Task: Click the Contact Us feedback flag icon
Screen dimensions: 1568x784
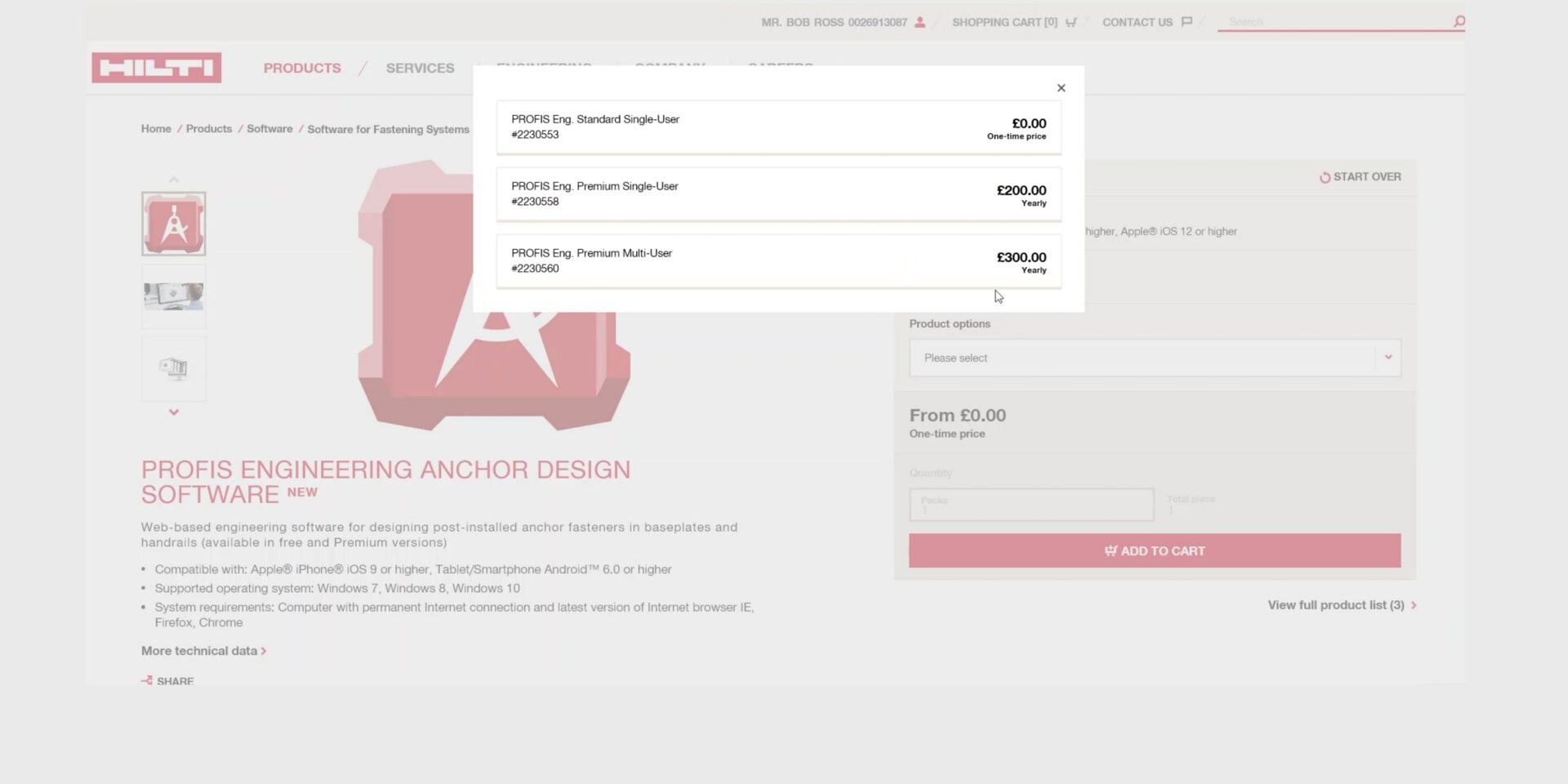Action: [x=1186, y=22]
